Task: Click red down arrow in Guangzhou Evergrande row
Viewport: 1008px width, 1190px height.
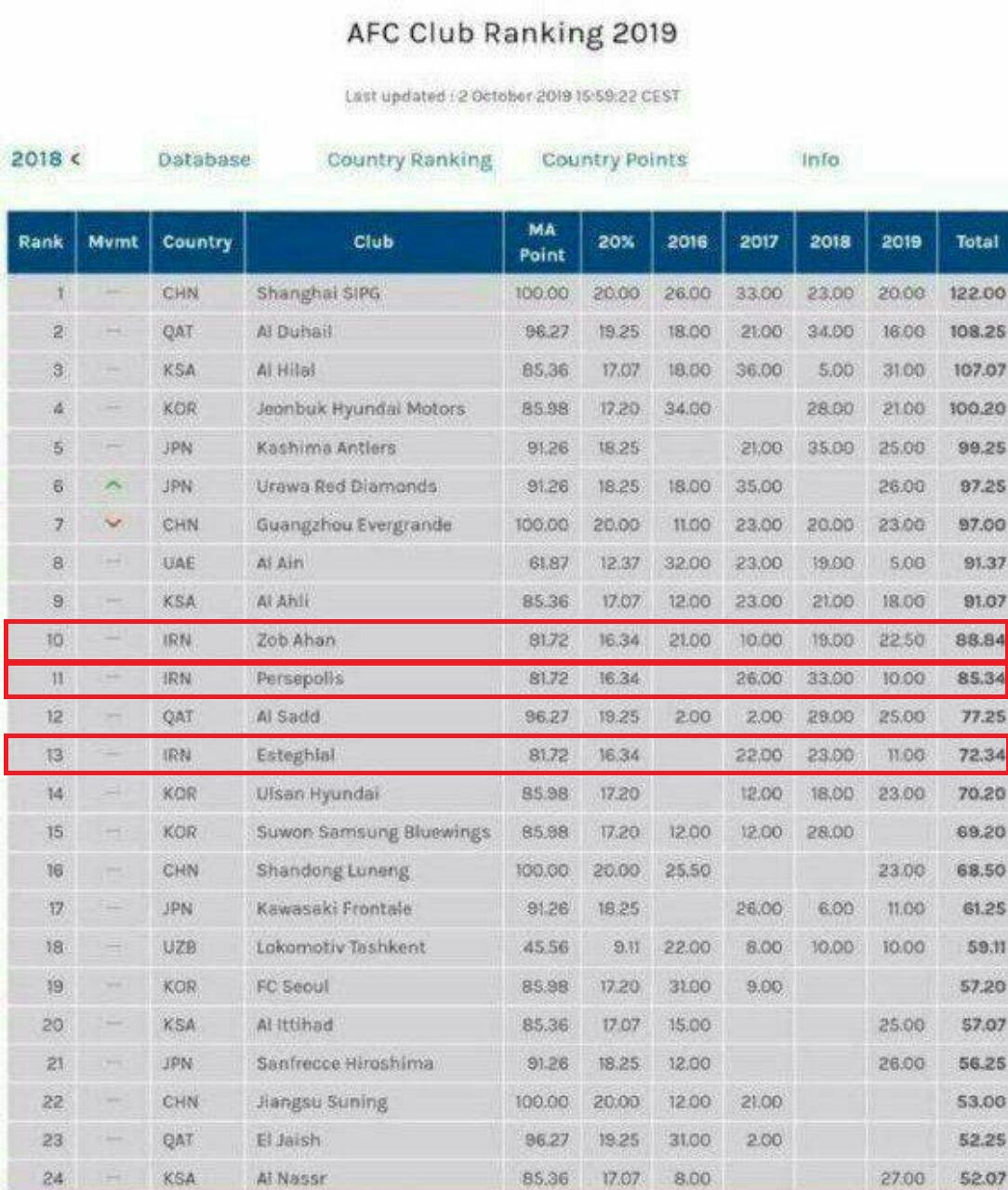Action: pyautogui.click(x=113, y=524)
